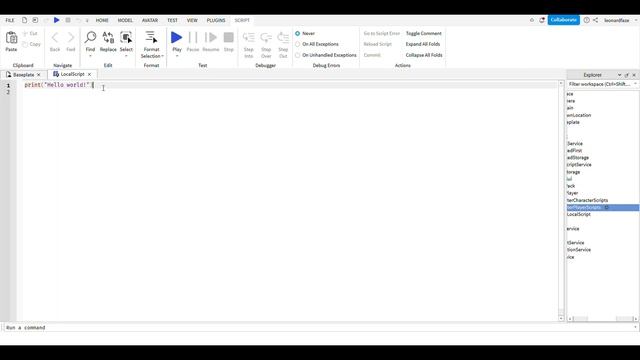Switch to the VIEW ribbon tab
This screenshot has height=360, width=640.
(x=192, y=20)
